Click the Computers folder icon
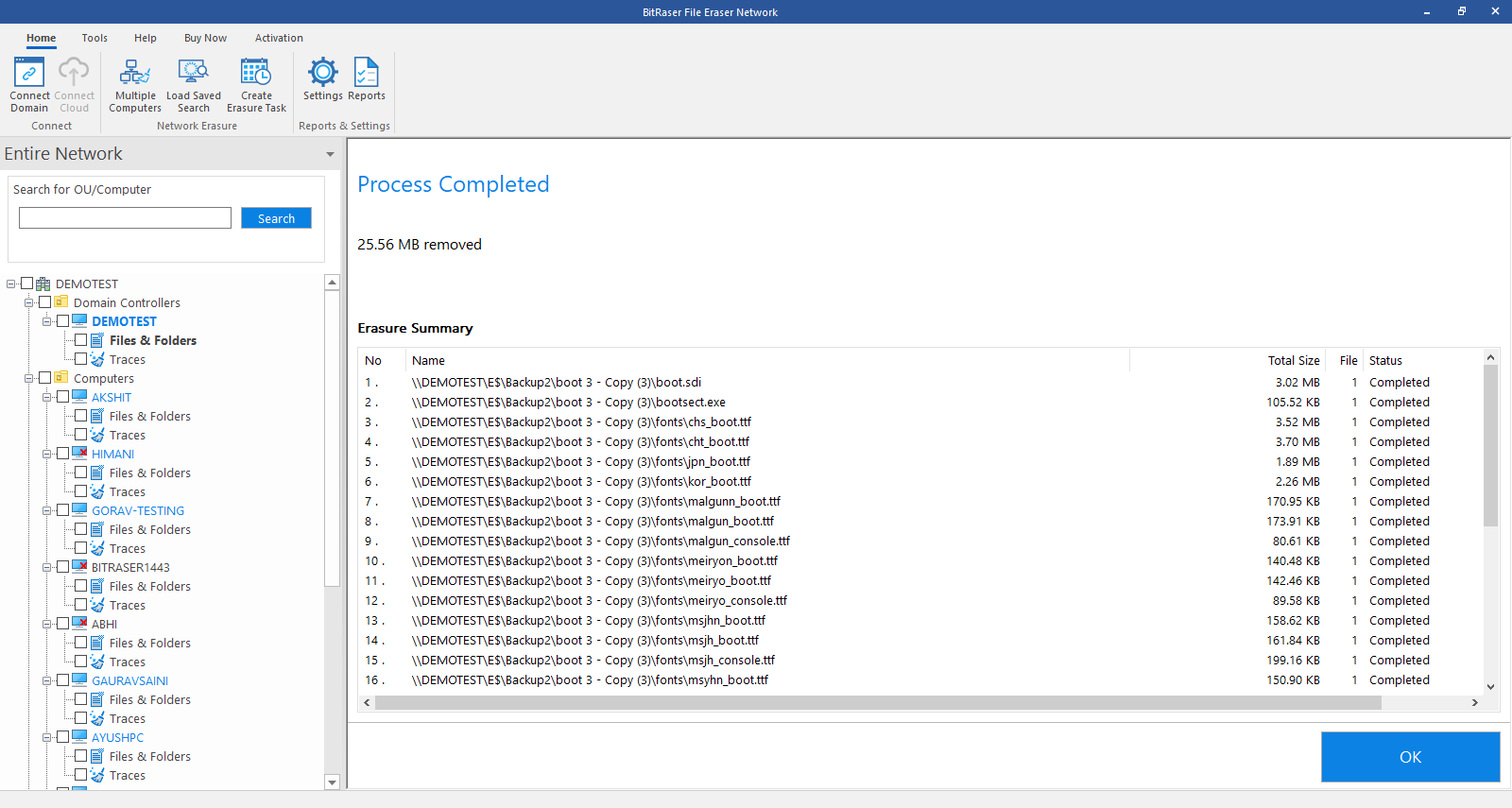Image resolution: width=1512 pixels, height=808 pixels. coord(61,378)
